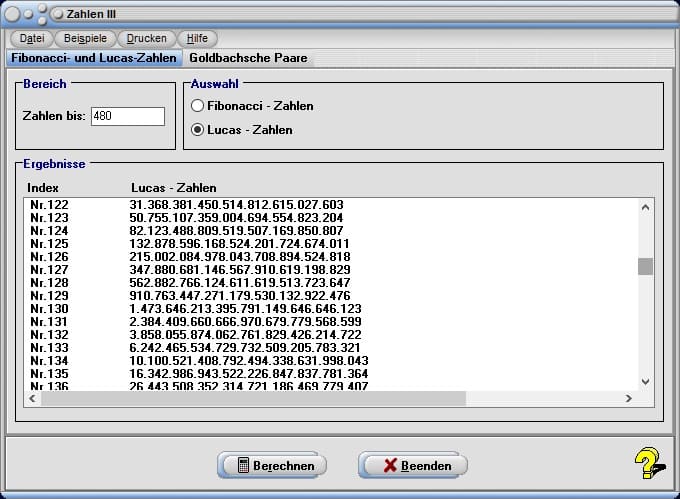Select row Nr.123 in results list
Screen dimensions: 680x499
(x=331, y=218)
